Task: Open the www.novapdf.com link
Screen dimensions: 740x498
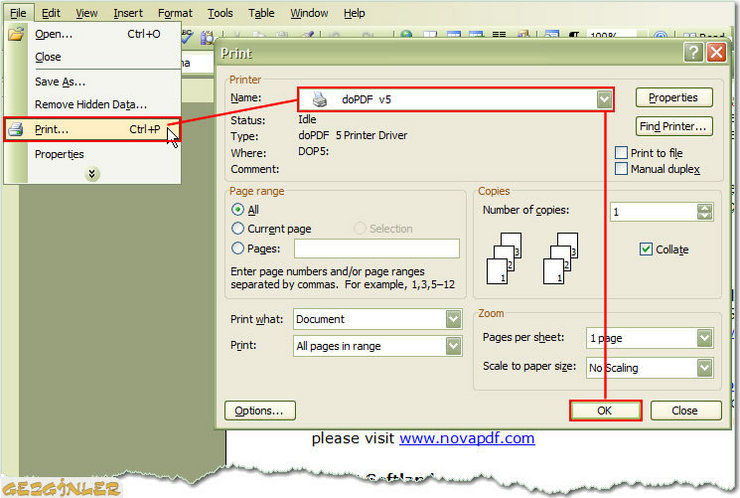Action: point(467,438)
